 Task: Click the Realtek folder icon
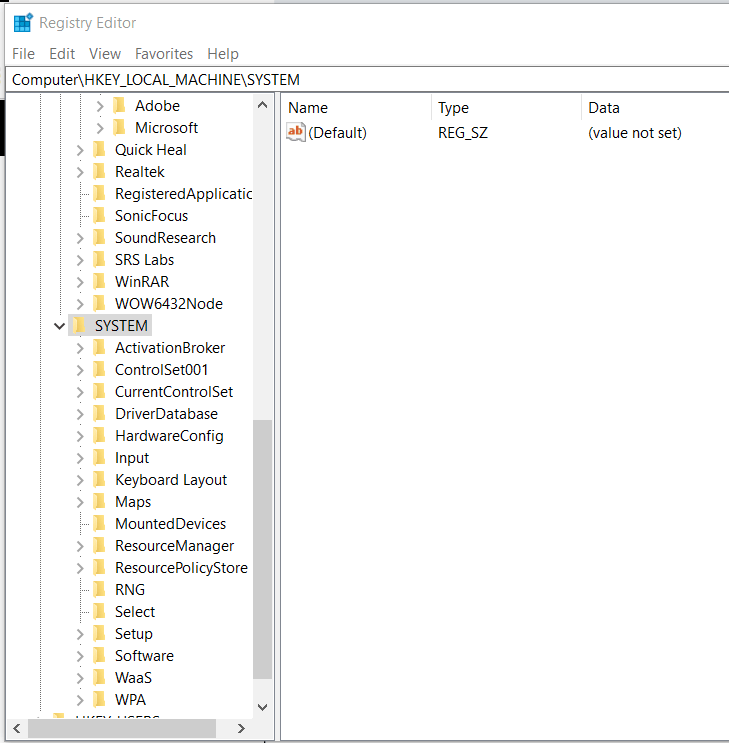point(100,171)
